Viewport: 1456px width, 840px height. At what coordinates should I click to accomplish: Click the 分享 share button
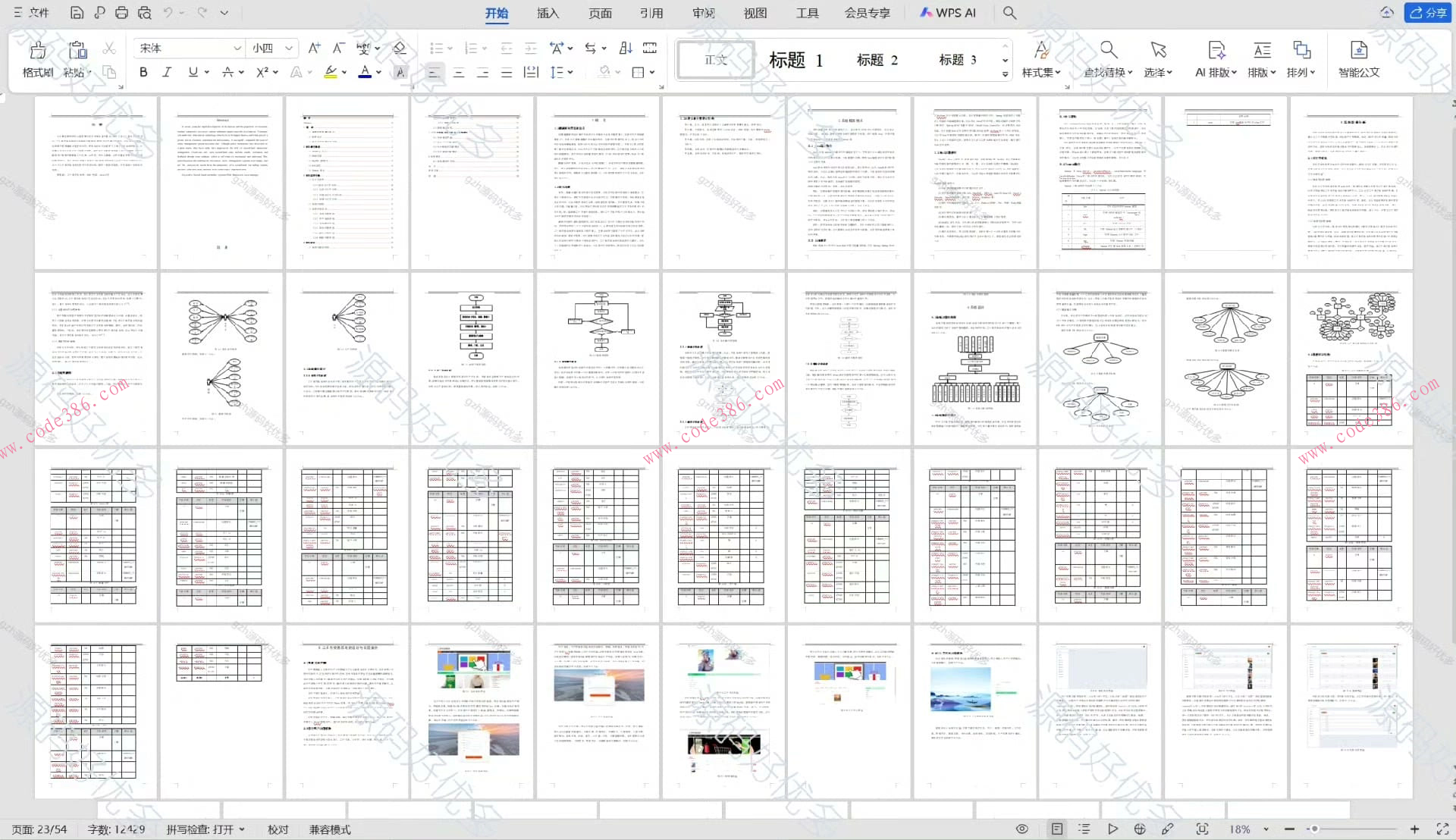1428,13
